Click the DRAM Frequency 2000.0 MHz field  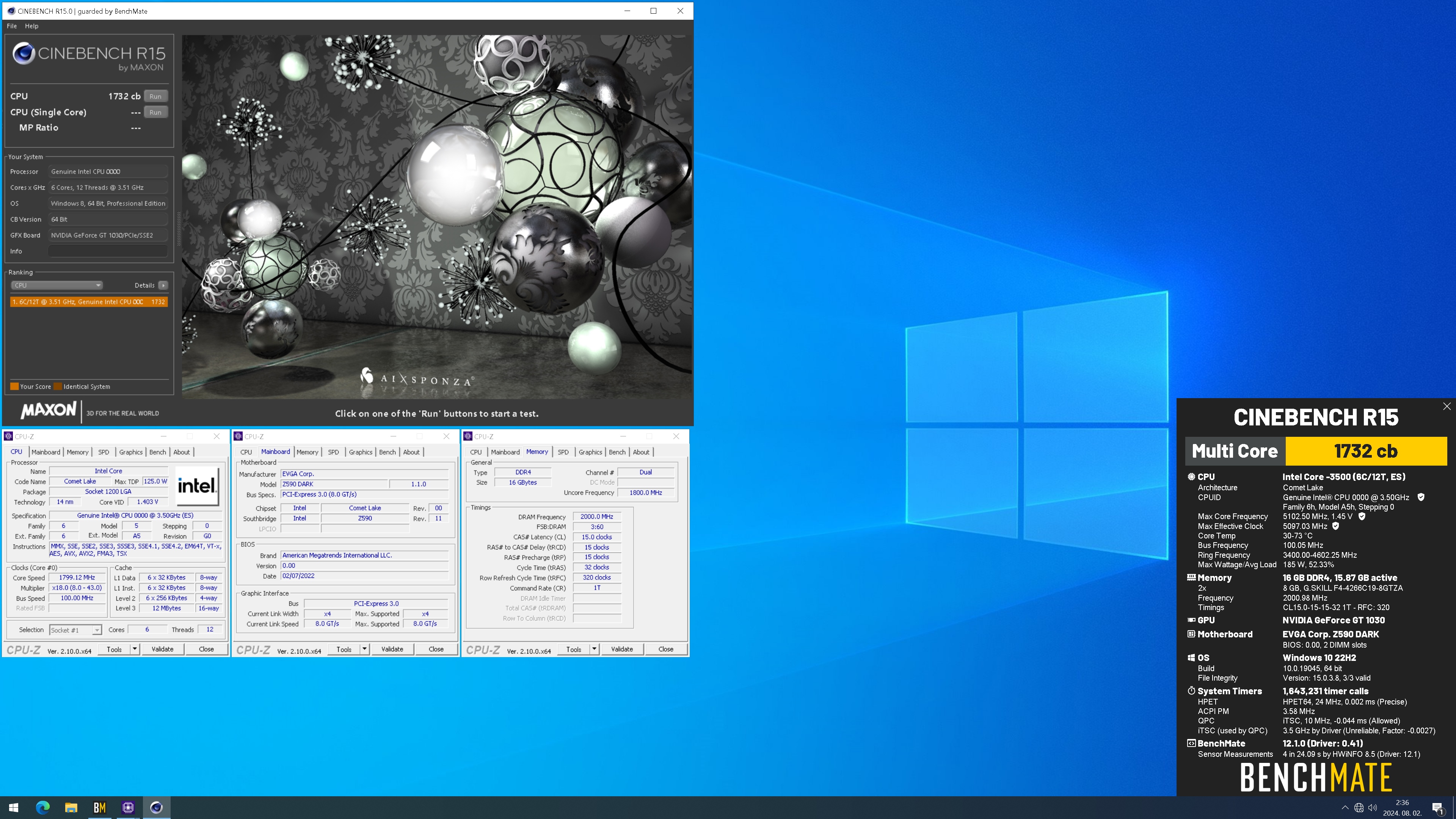[597, 516]
